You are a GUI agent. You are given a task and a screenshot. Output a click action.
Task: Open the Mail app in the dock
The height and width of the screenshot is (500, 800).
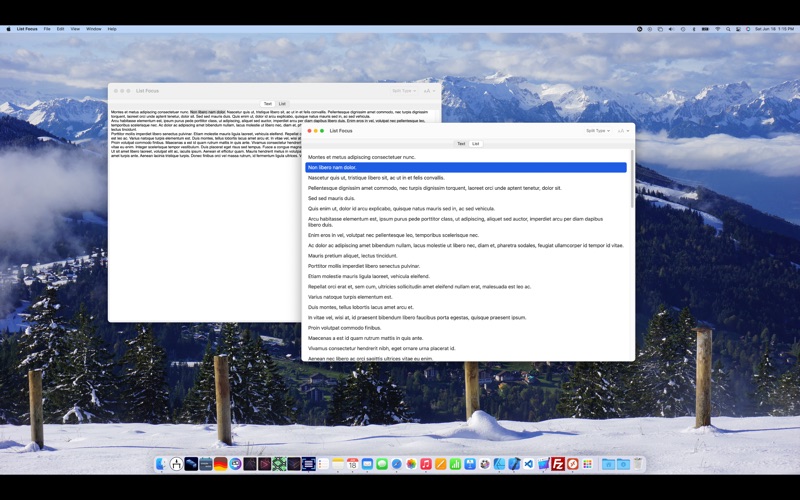[x=367, y=464]
